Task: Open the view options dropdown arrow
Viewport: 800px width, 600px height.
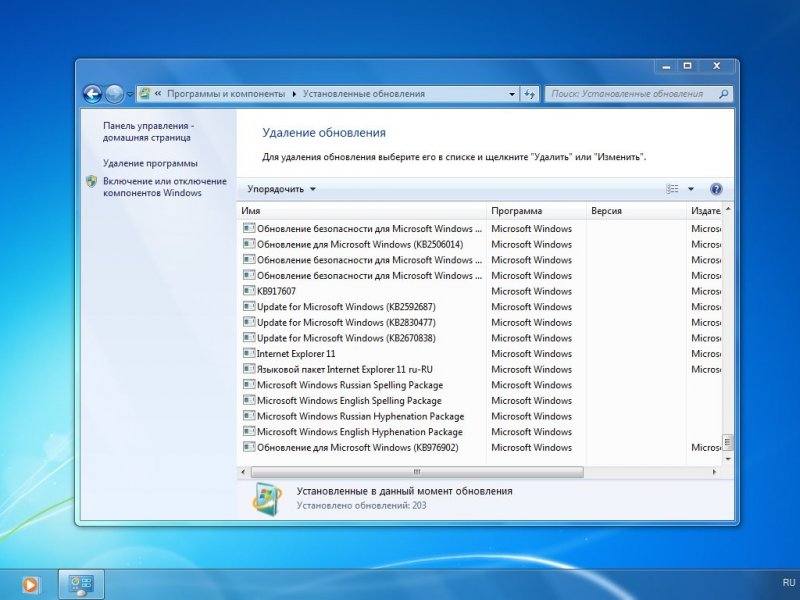Action: click(691, 189)
